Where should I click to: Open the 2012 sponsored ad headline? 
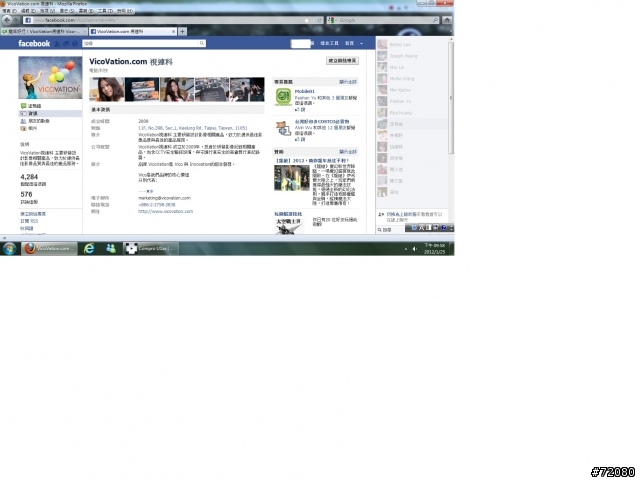point(311,161)
